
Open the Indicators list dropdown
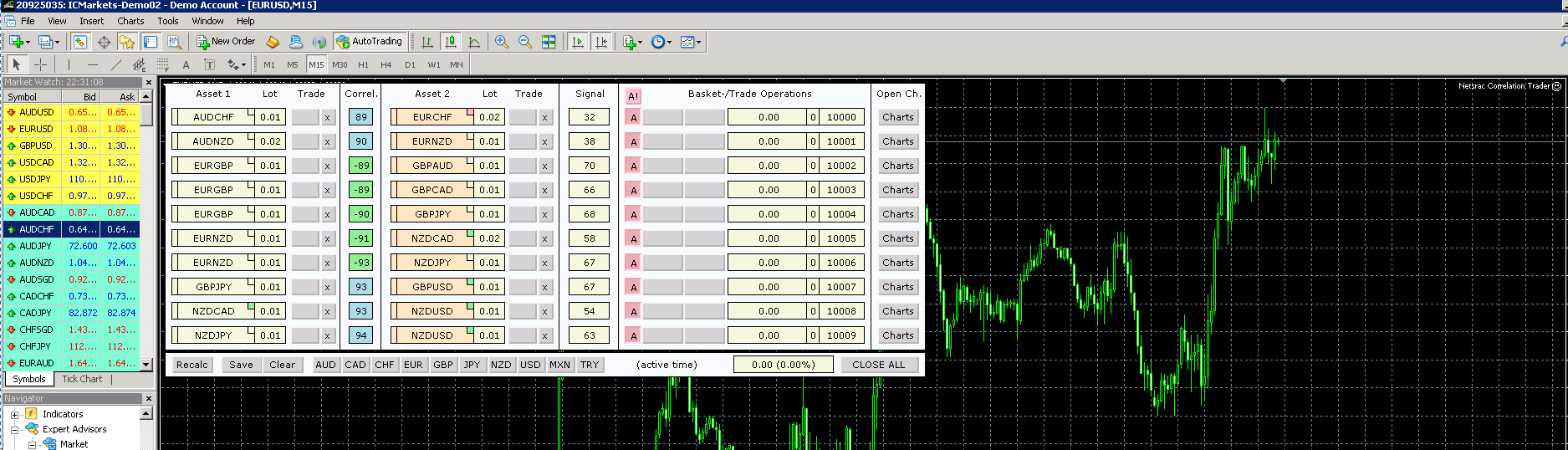pyautogui.click(x=631, y=41)
